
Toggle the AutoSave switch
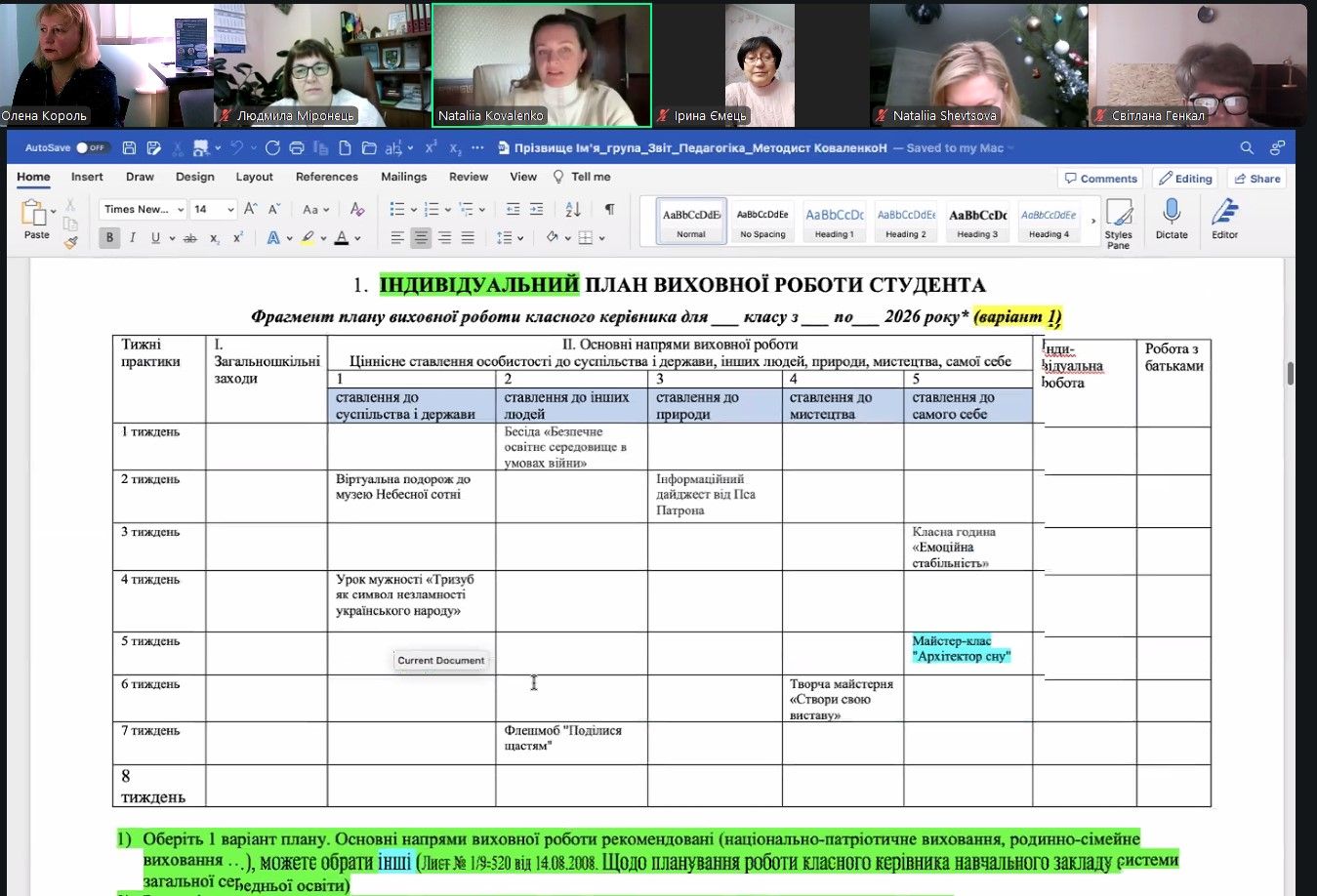[92, 148]
